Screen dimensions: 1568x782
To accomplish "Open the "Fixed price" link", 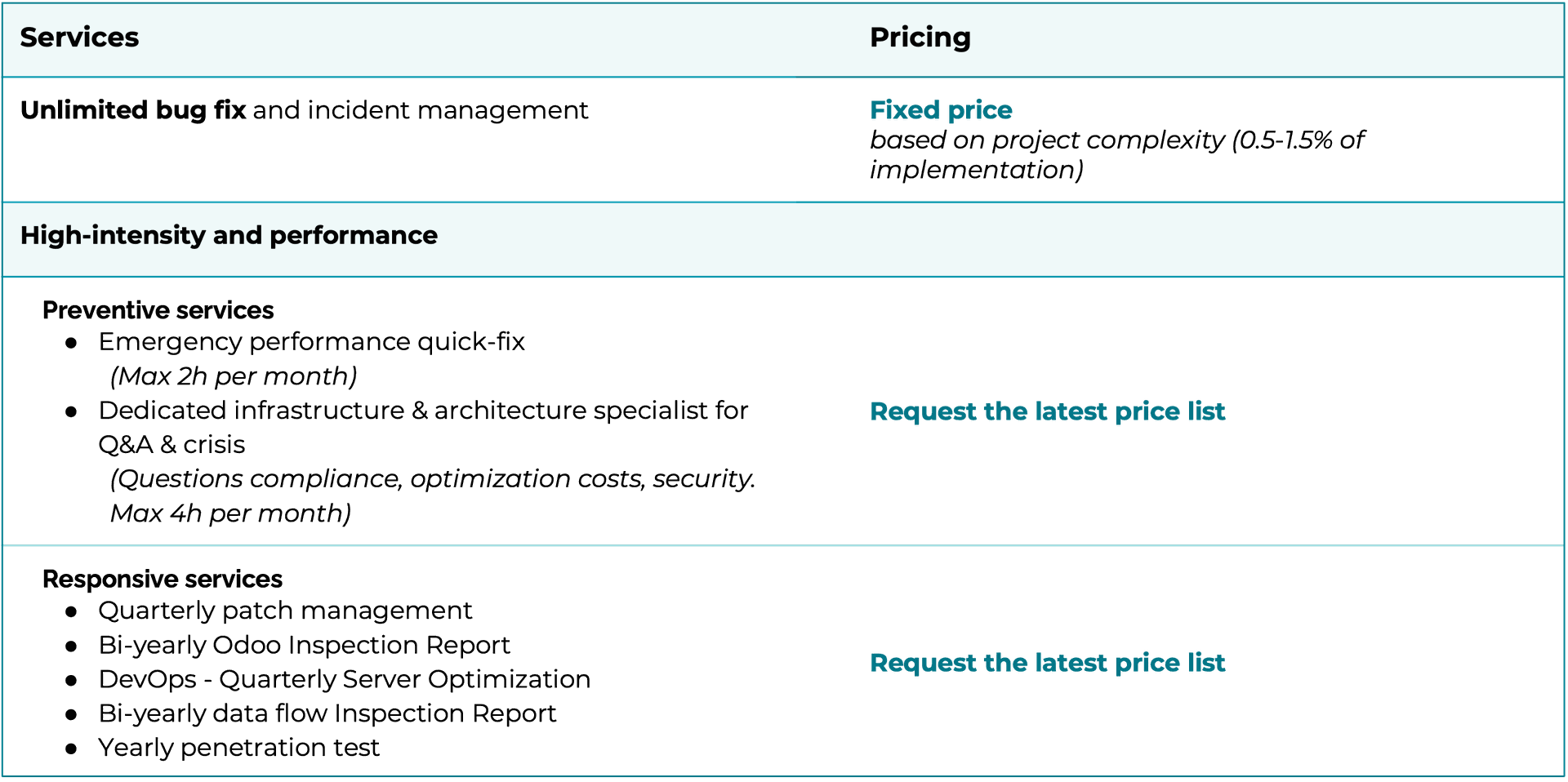I will pyautogui.click(x=941, y=110).
